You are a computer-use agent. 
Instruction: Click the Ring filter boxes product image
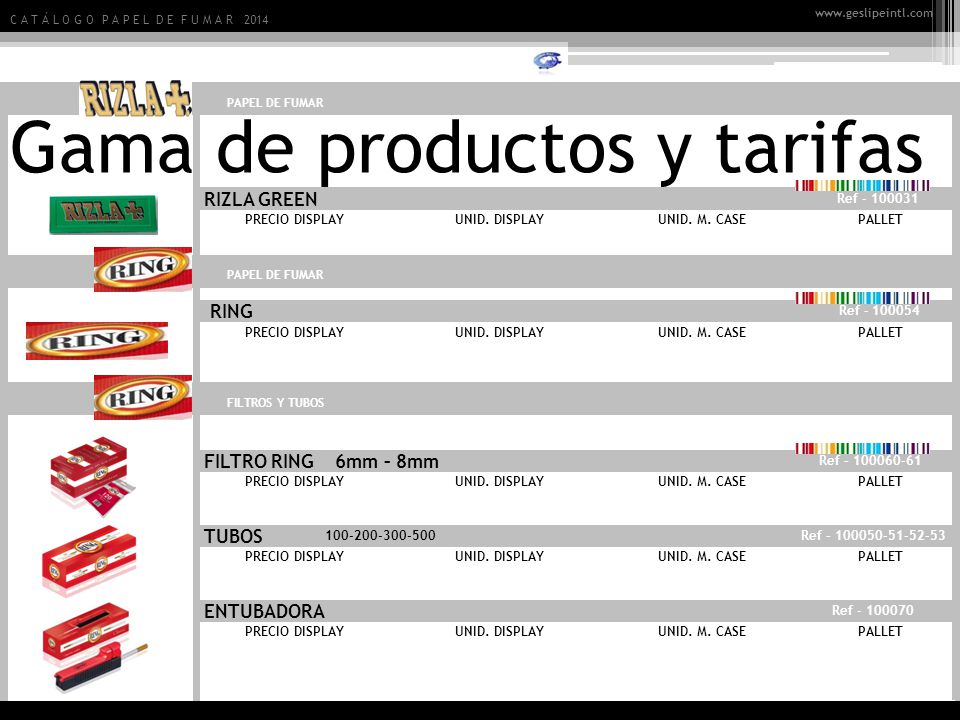pos(93,475)
